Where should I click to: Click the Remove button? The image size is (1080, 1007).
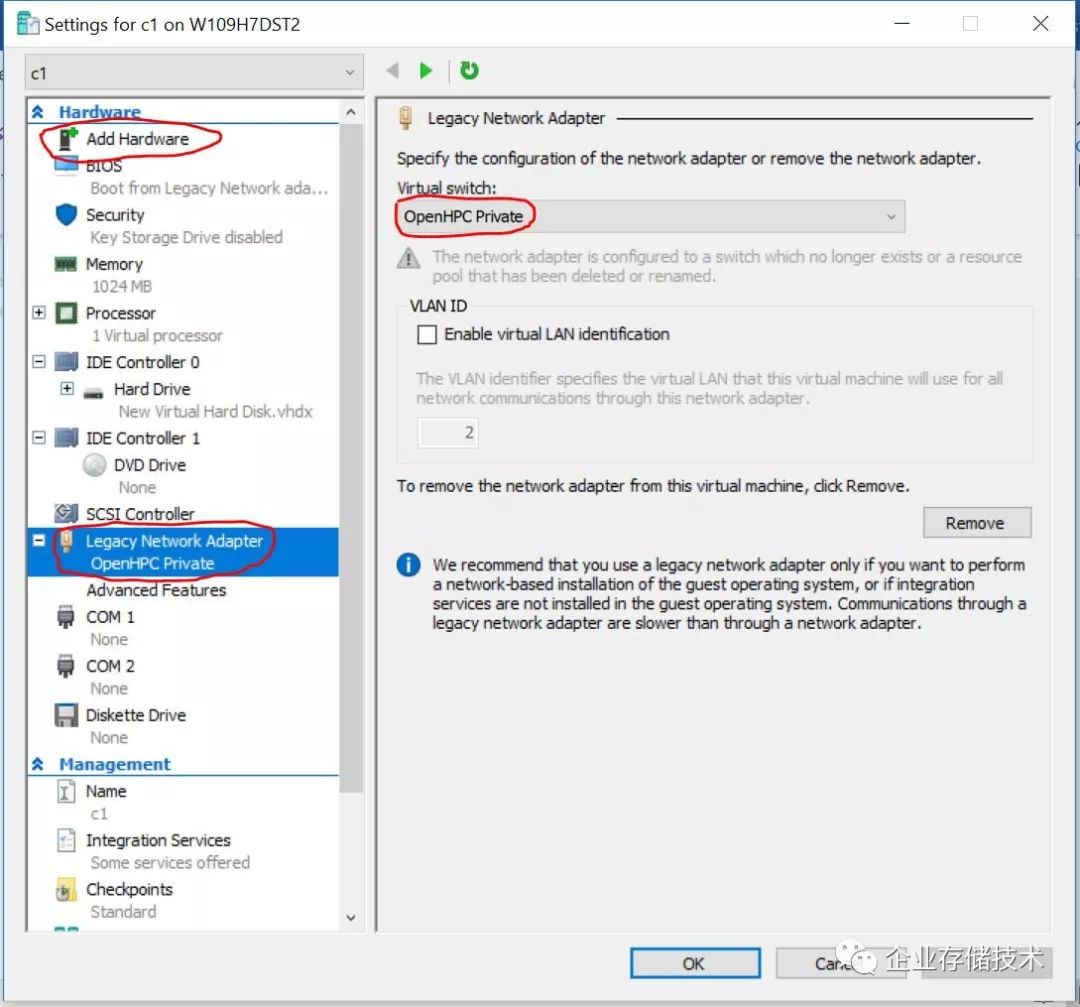(977, 523)
